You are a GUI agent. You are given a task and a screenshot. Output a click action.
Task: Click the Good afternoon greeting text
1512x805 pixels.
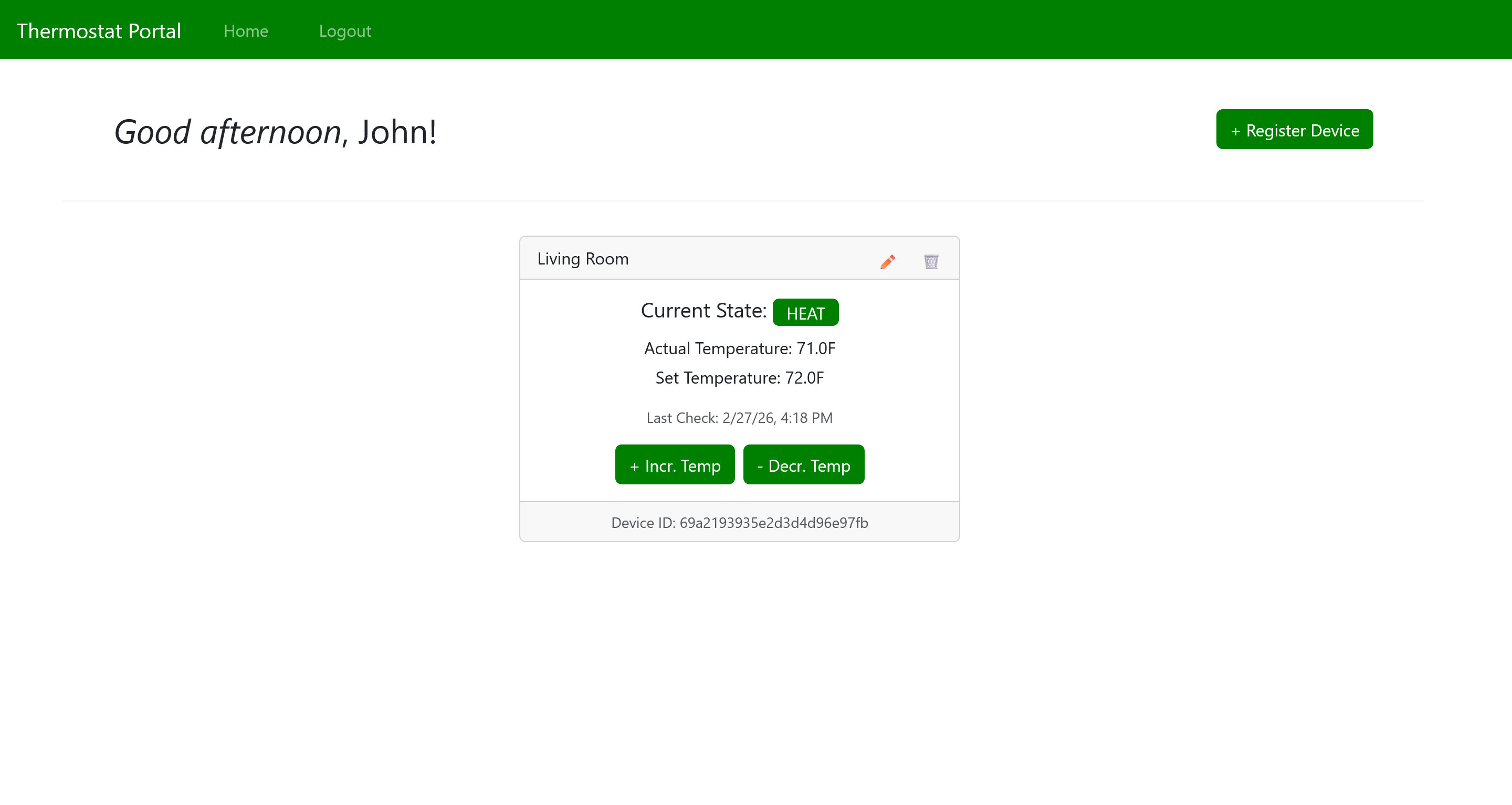[x=275, y=131]
